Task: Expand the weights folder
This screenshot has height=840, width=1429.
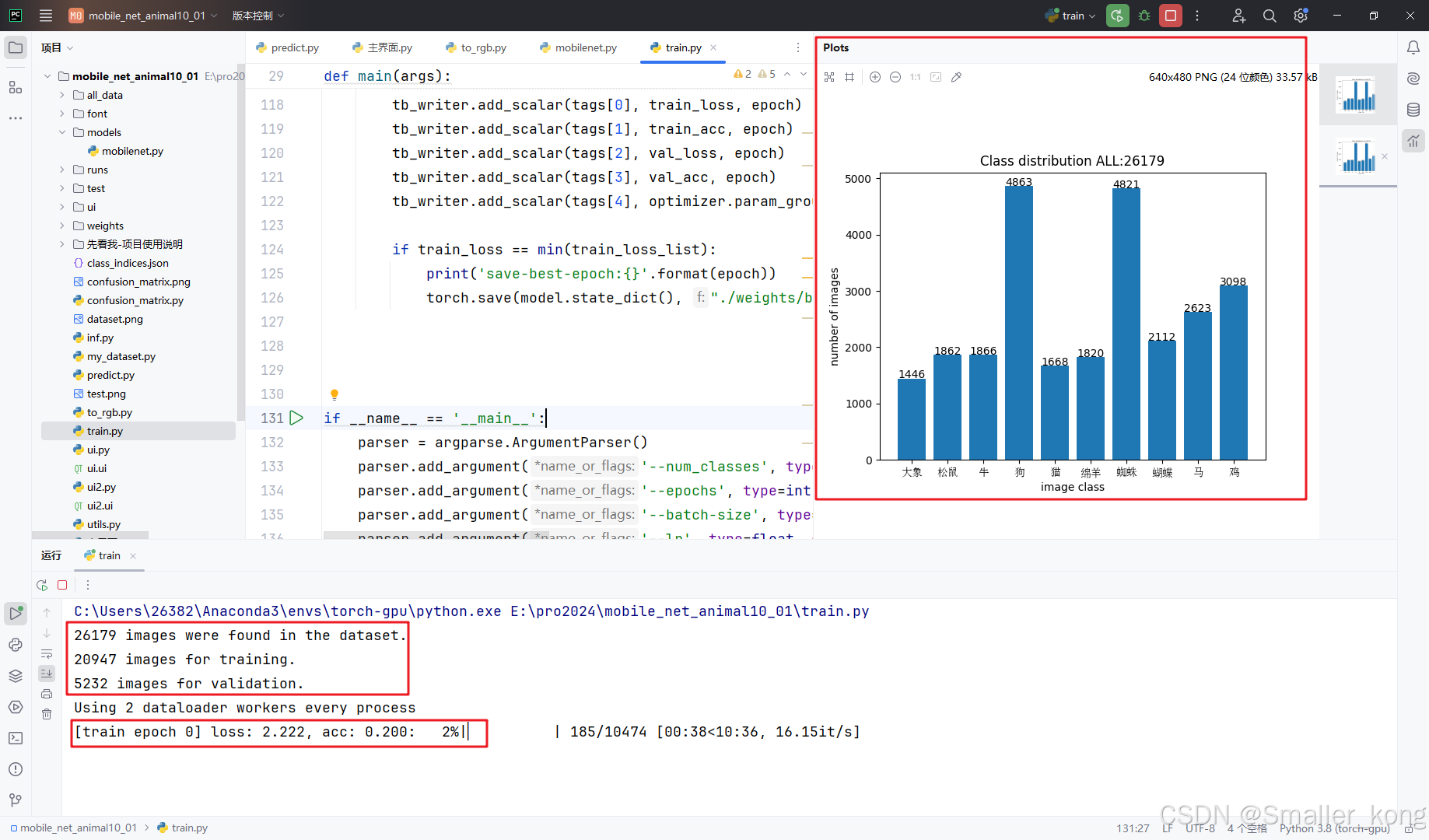Action: [62, 226]
